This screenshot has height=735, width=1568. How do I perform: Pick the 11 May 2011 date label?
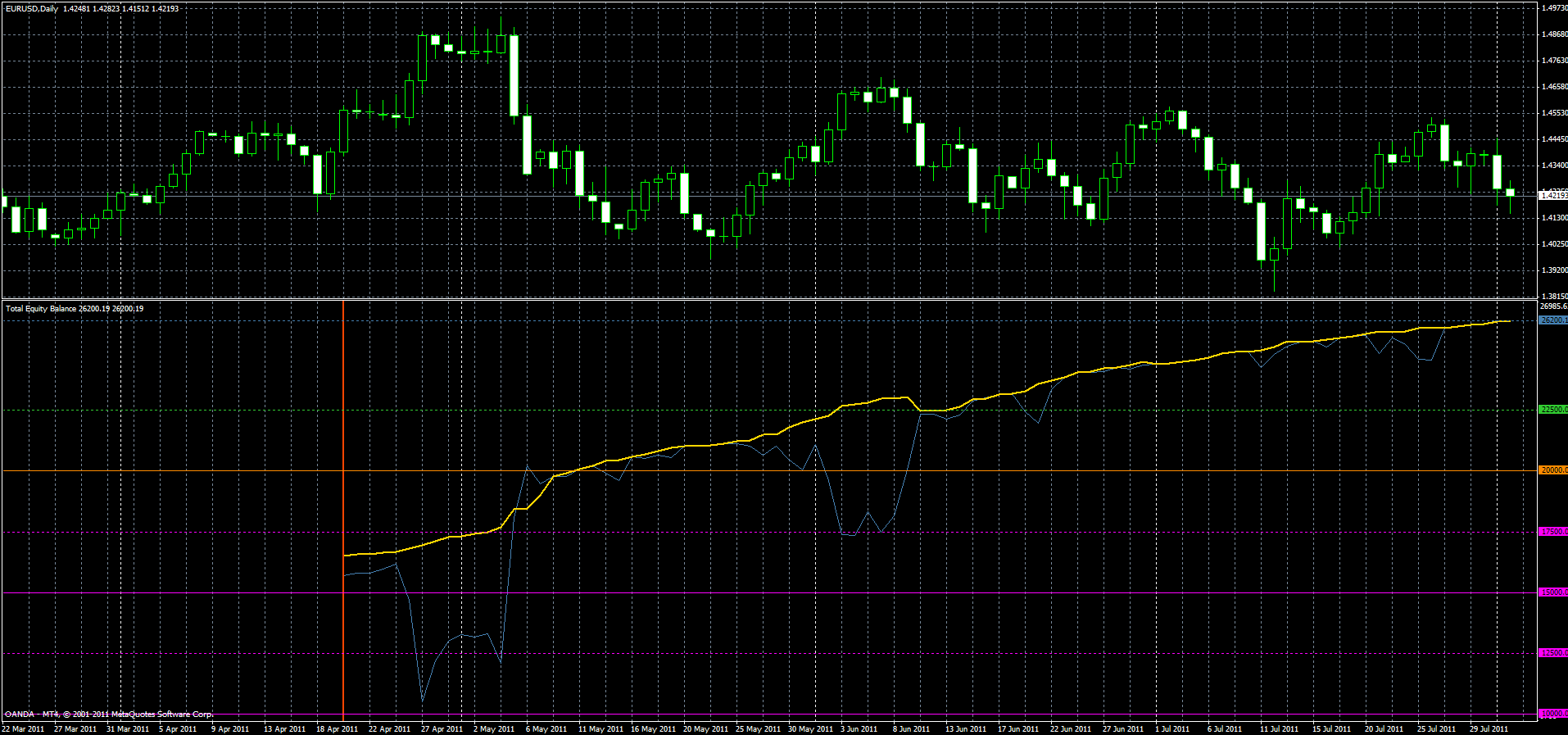click(x=600, y=729)
